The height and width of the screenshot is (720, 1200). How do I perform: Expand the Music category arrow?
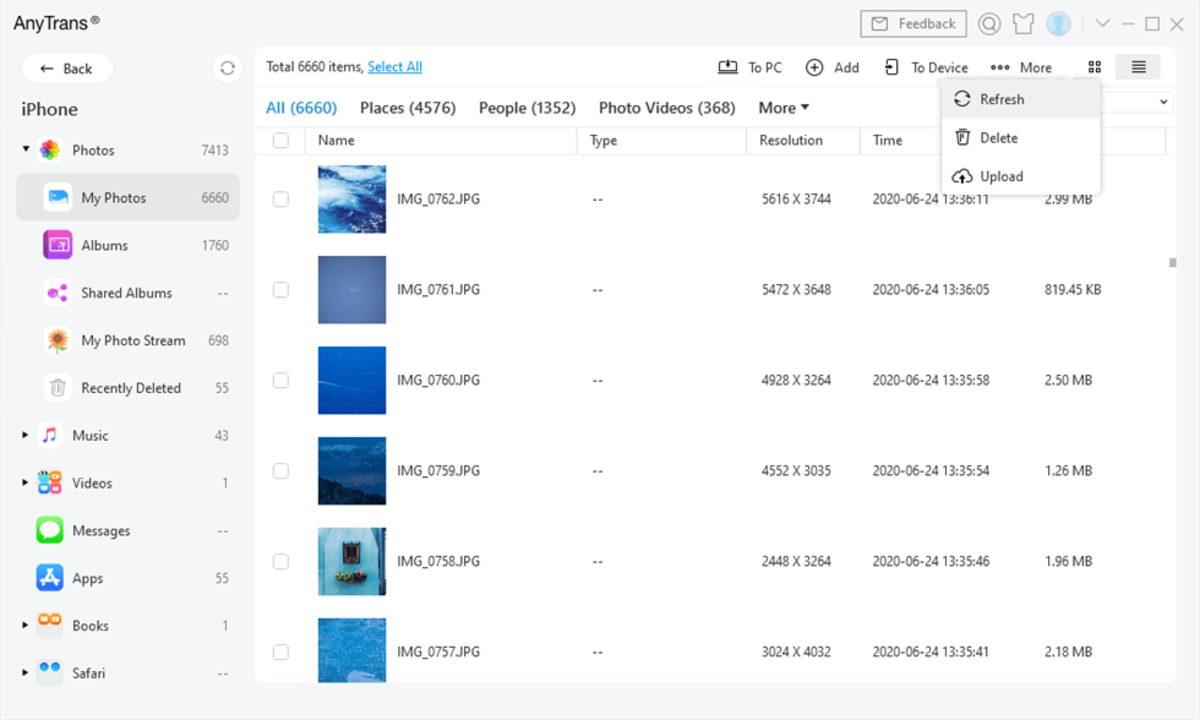26,436
